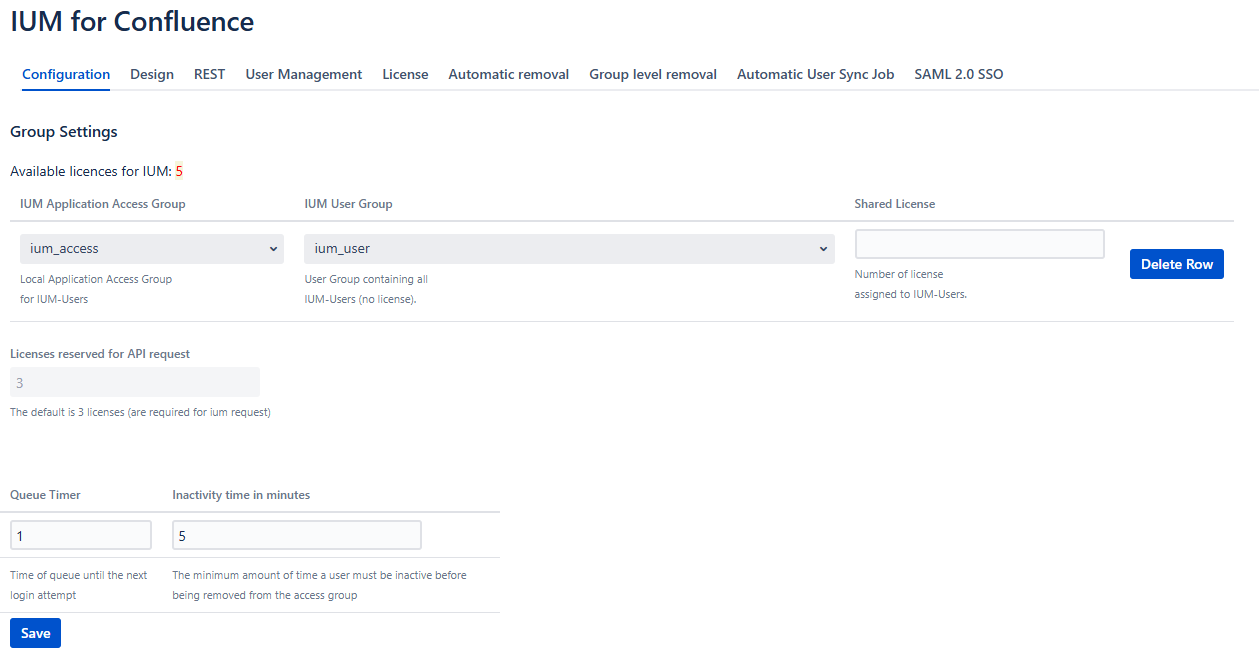The height and width of the screenshot is (661, 1259).
Task: Click the Group Settings heading
Action: 64,132
